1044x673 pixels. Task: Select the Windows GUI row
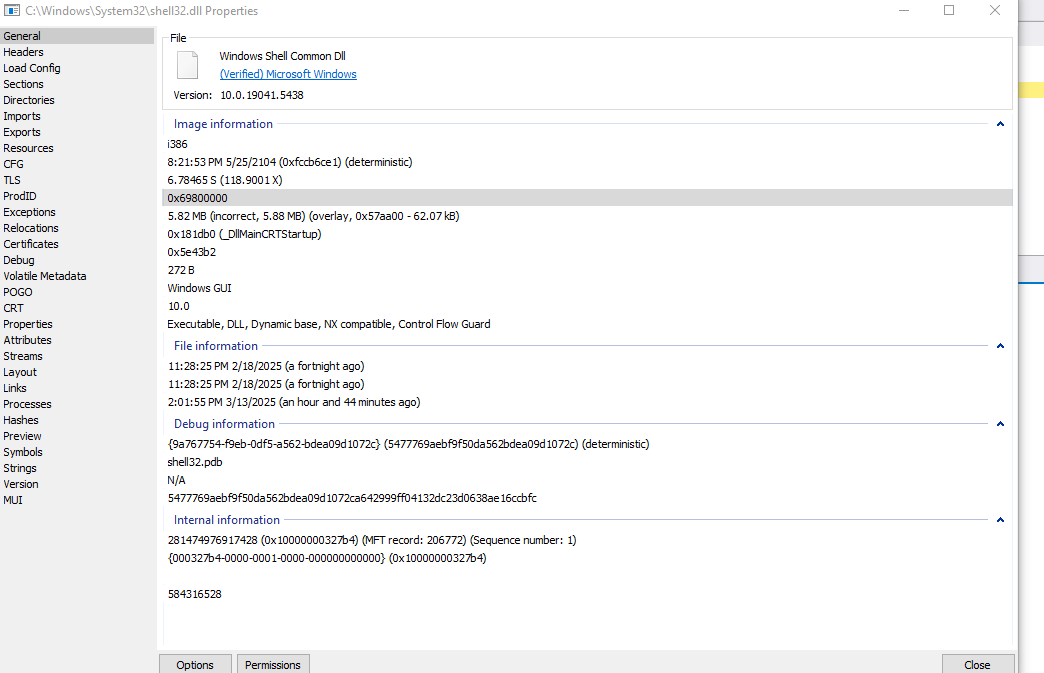587,288
